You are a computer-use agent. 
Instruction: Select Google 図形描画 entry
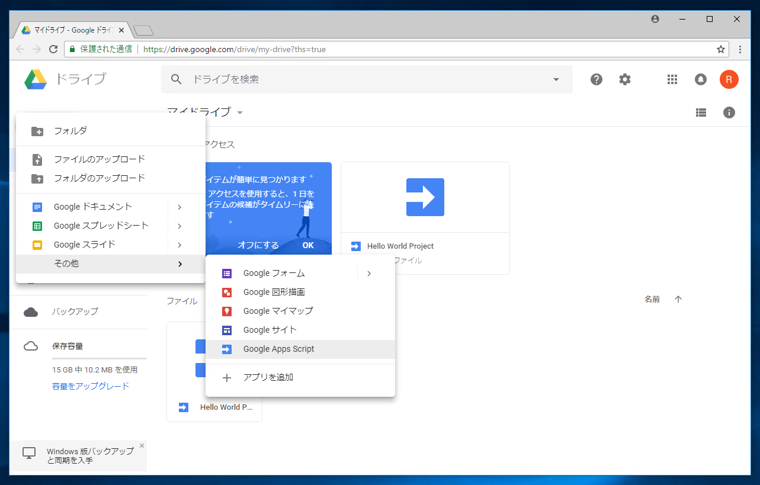(x=301, y=292)
